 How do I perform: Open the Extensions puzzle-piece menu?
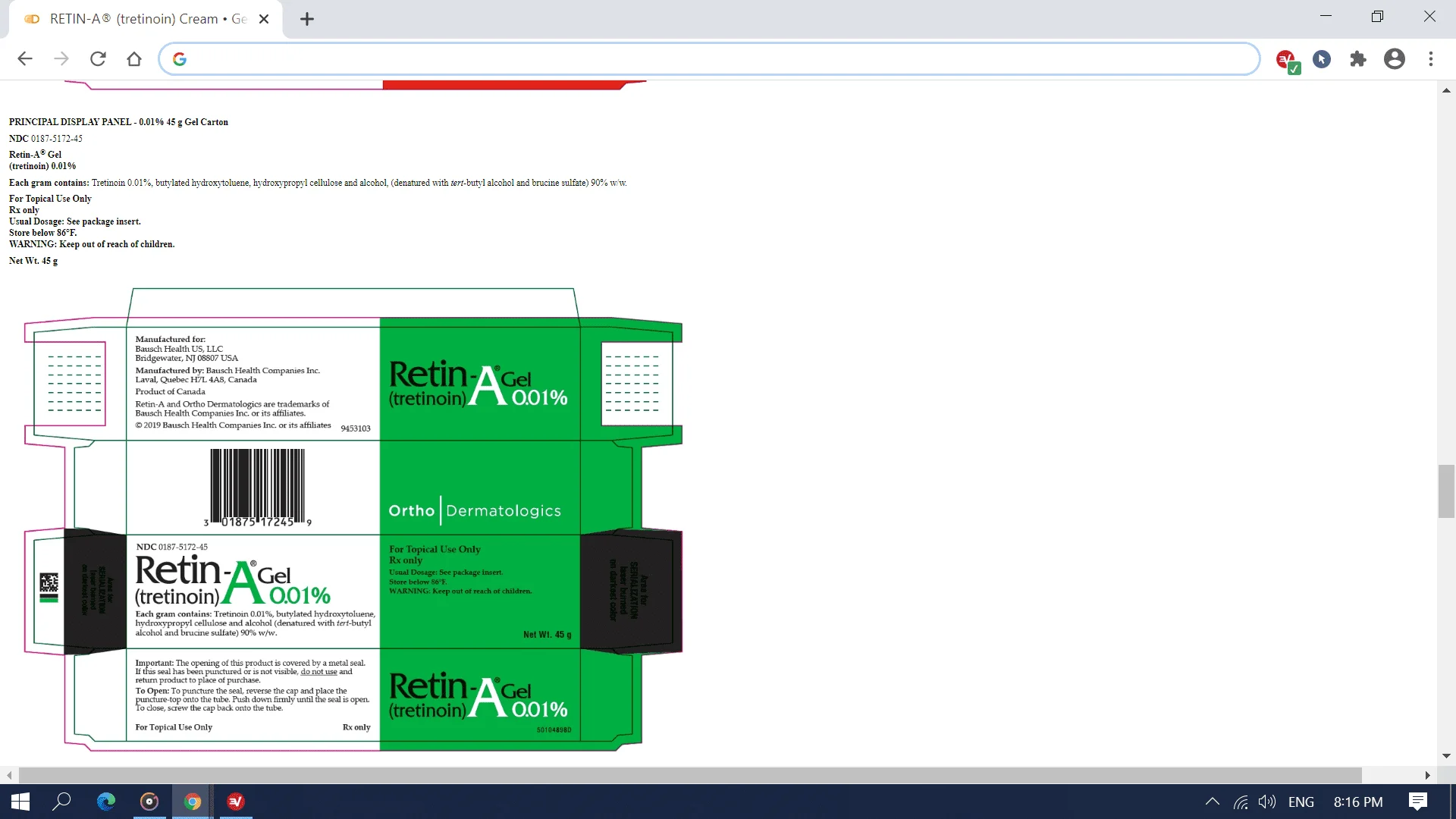click(x=1358, y=59)
